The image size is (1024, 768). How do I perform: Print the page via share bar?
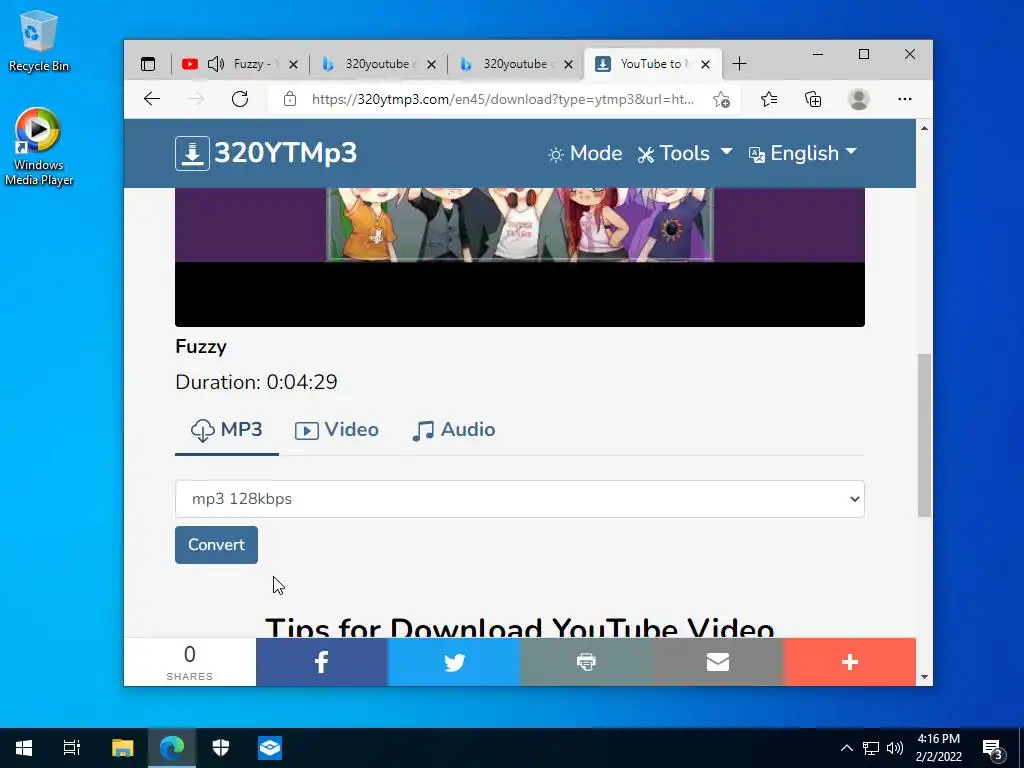tap(586, 662)
